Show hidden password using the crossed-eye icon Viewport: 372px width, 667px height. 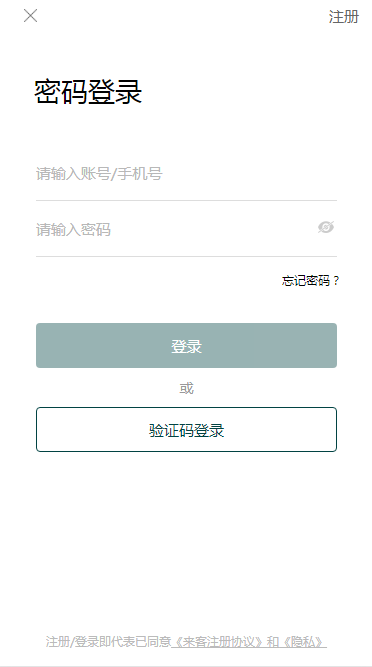(x=326, y=227)
